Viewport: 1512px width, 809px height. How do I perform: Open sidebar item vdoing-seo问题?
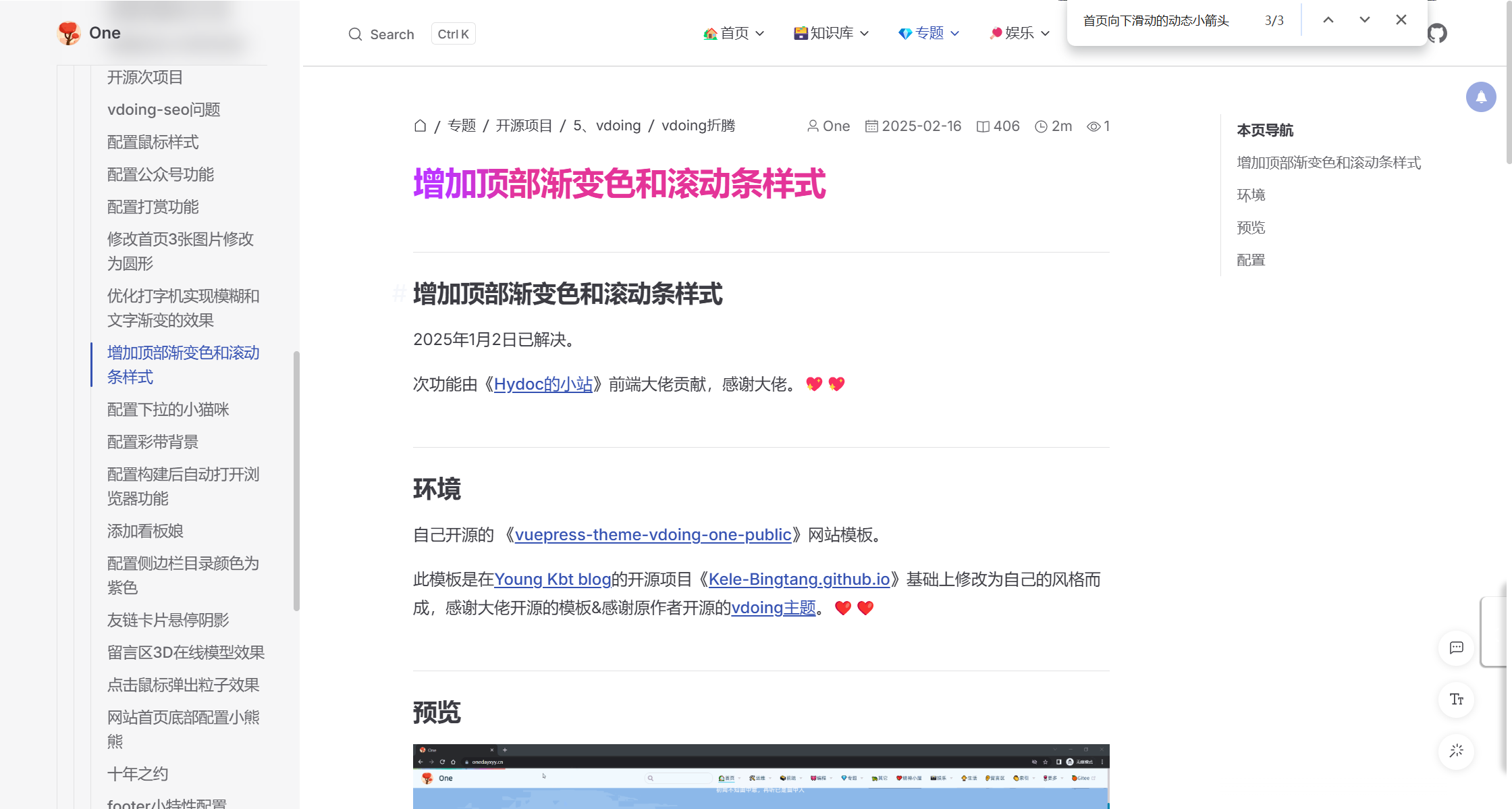point(164,110)
